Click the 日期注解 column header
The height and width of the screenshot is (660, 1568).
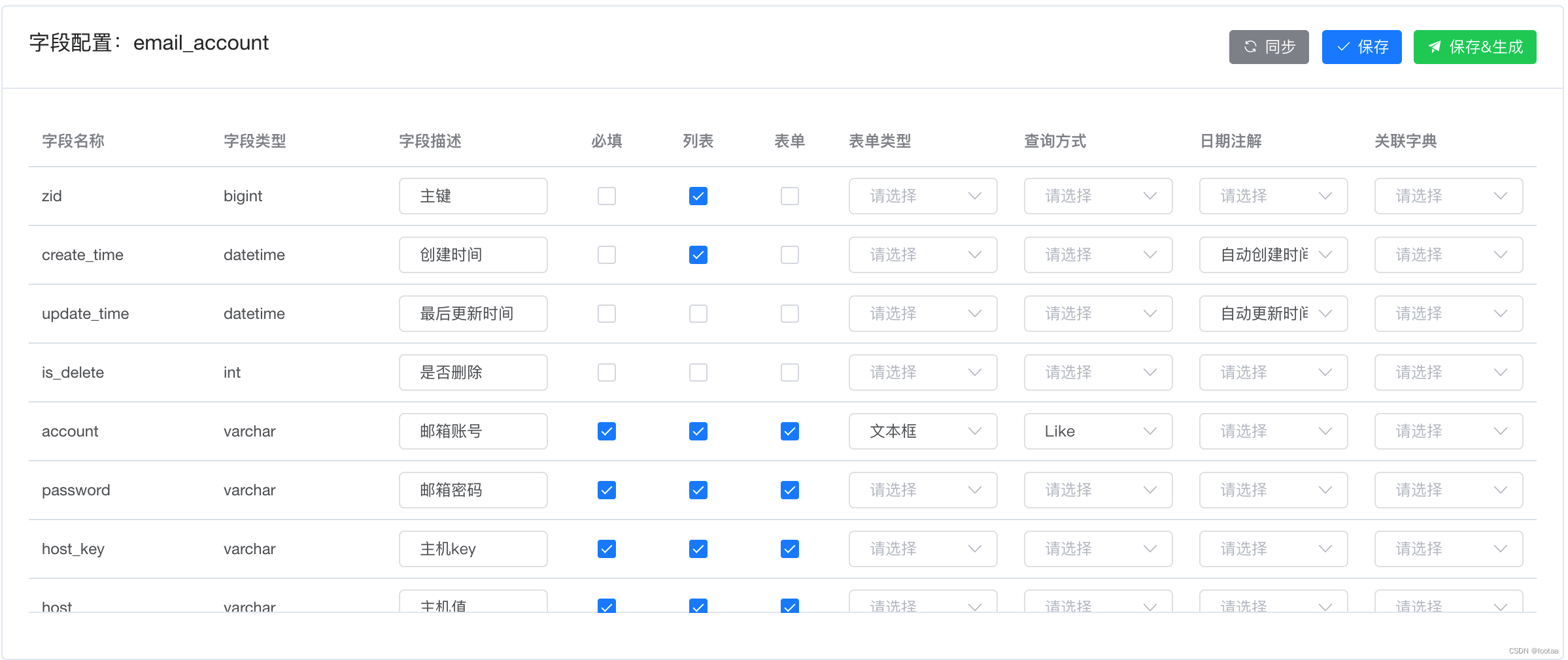coord(1231,141)
